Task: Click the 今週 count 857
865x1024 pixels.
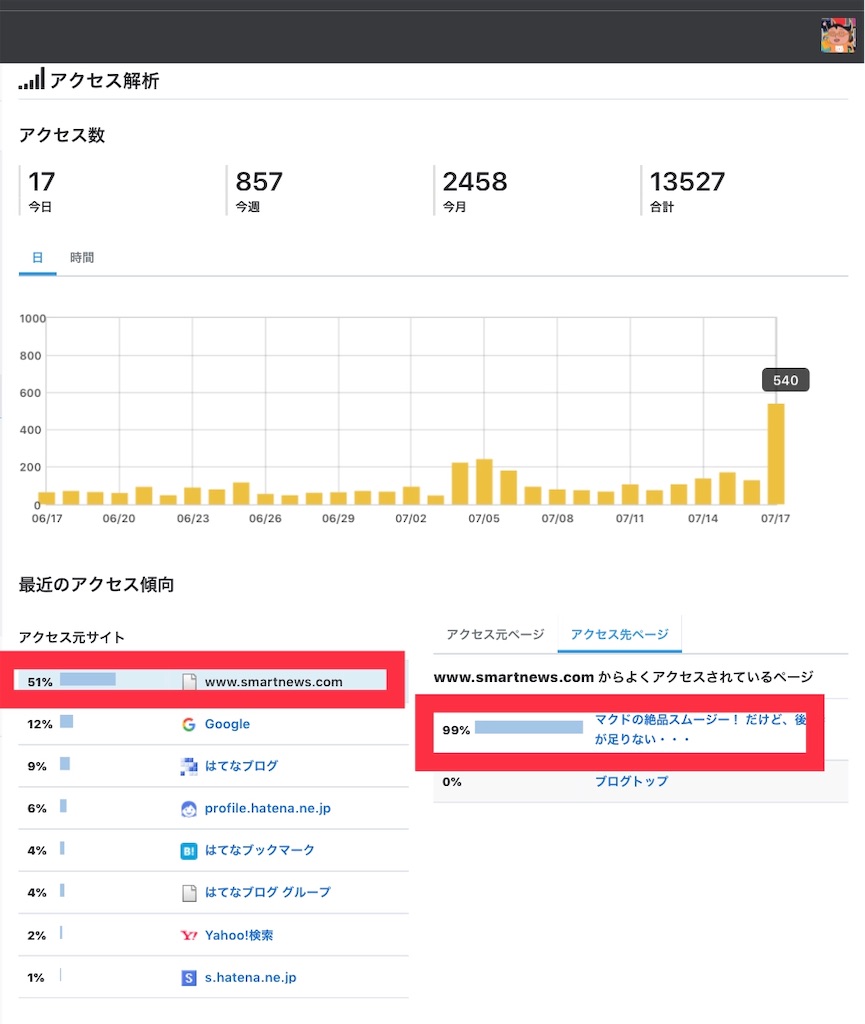Action: click(259, 182)
